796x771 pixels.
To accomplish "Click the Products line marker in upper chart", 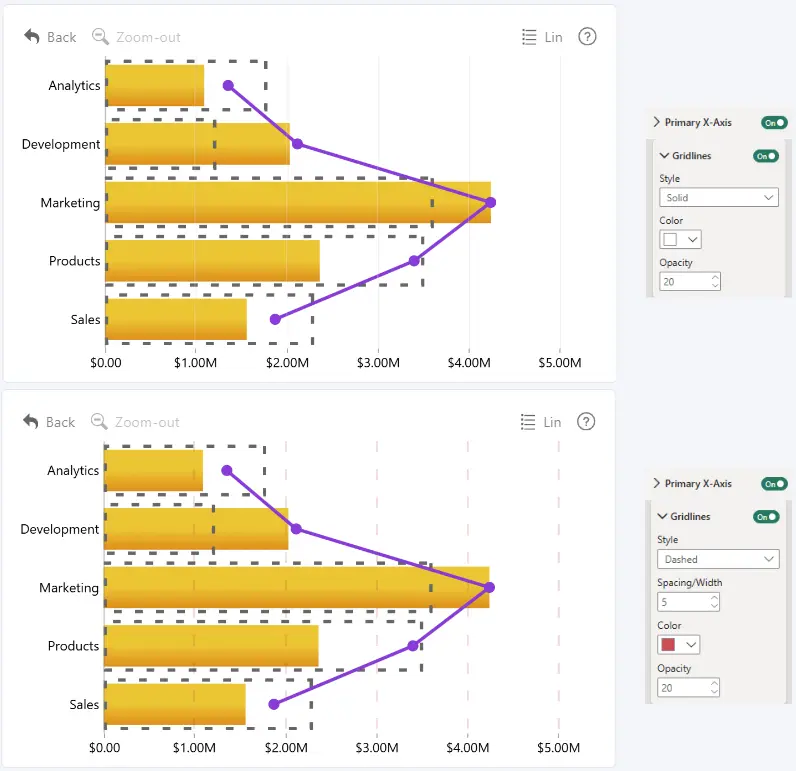I will click(414, 261).
